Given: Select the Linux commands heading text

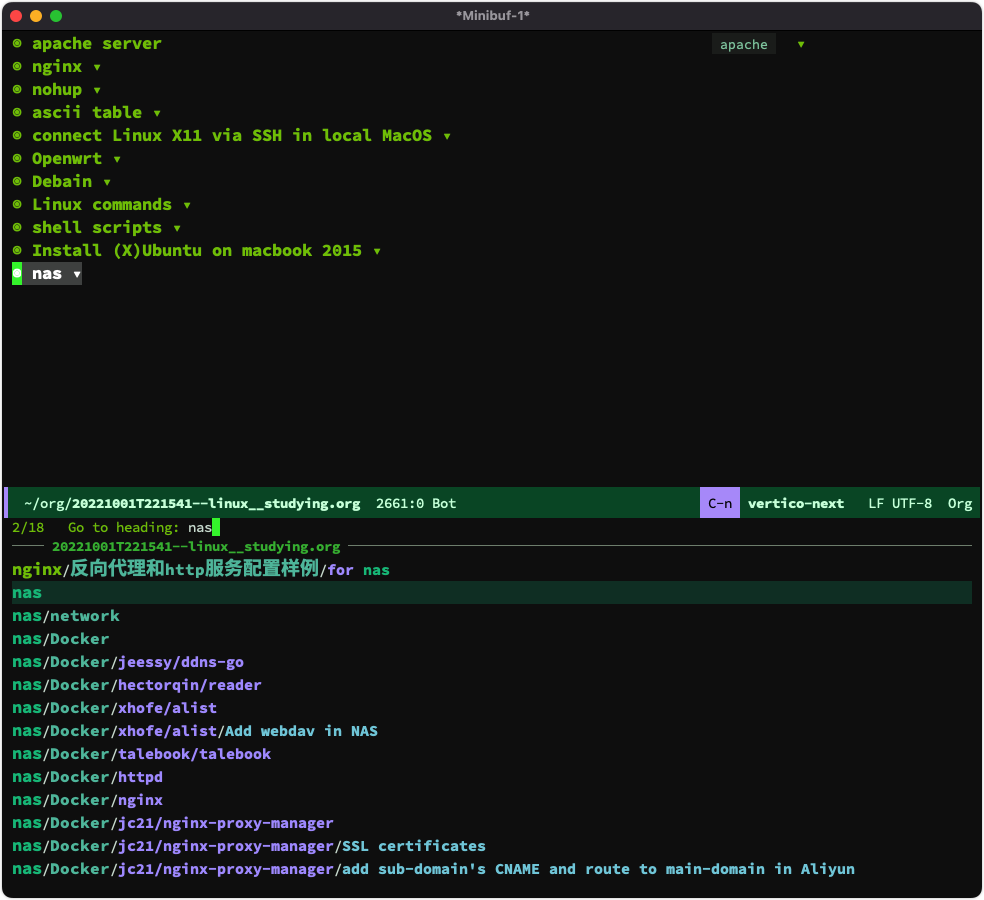Looking at the screenshot, I should pos(102,205).
